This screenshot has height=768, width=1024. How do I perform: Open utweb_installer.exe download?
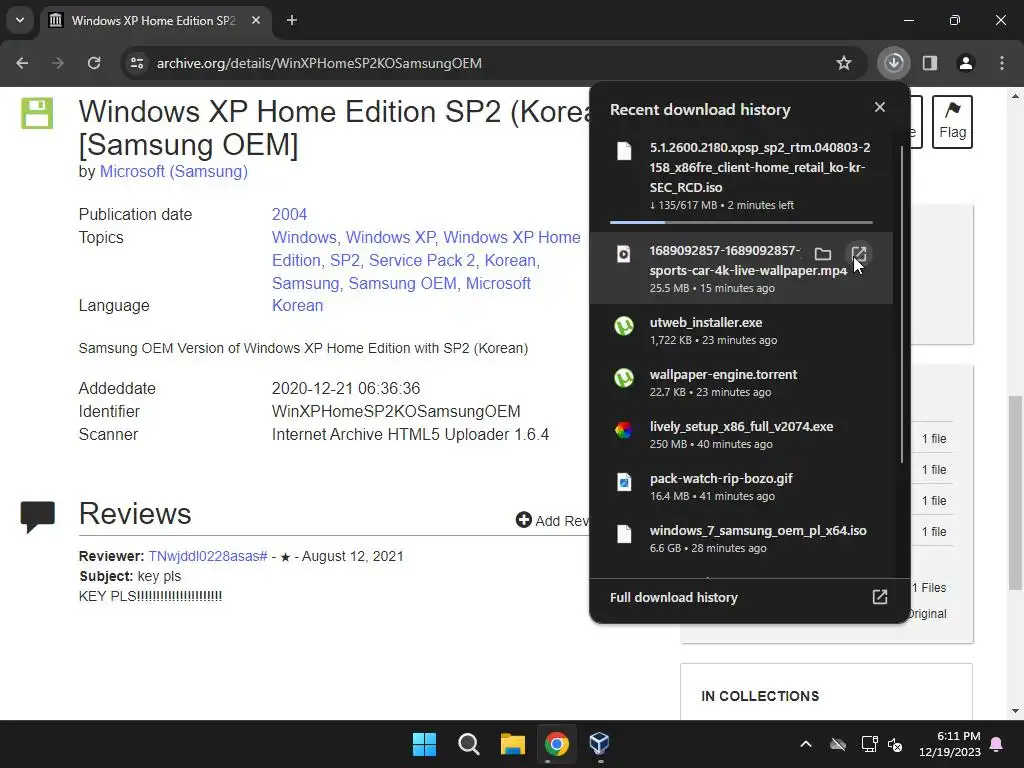(x=741, y=330)
